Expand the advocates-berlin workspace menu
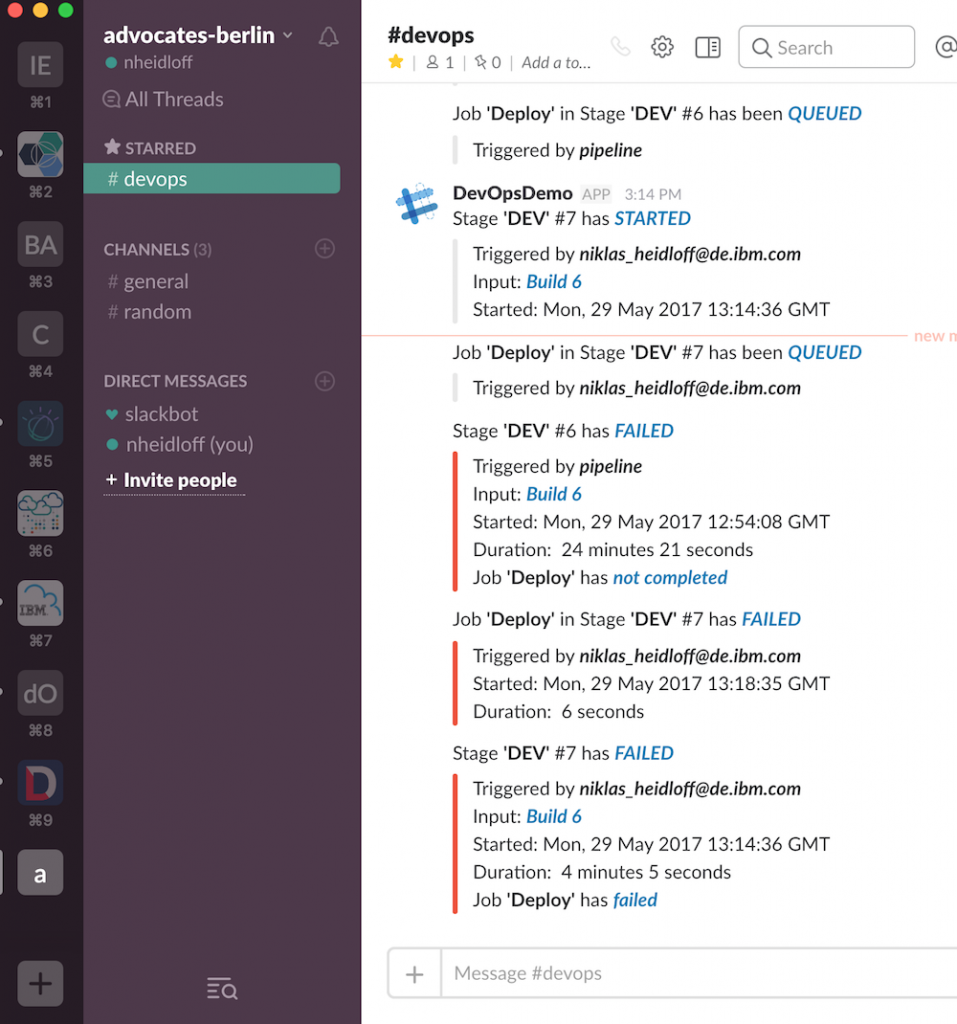Viewport: 957px width, 1024px height. [198, 35]
